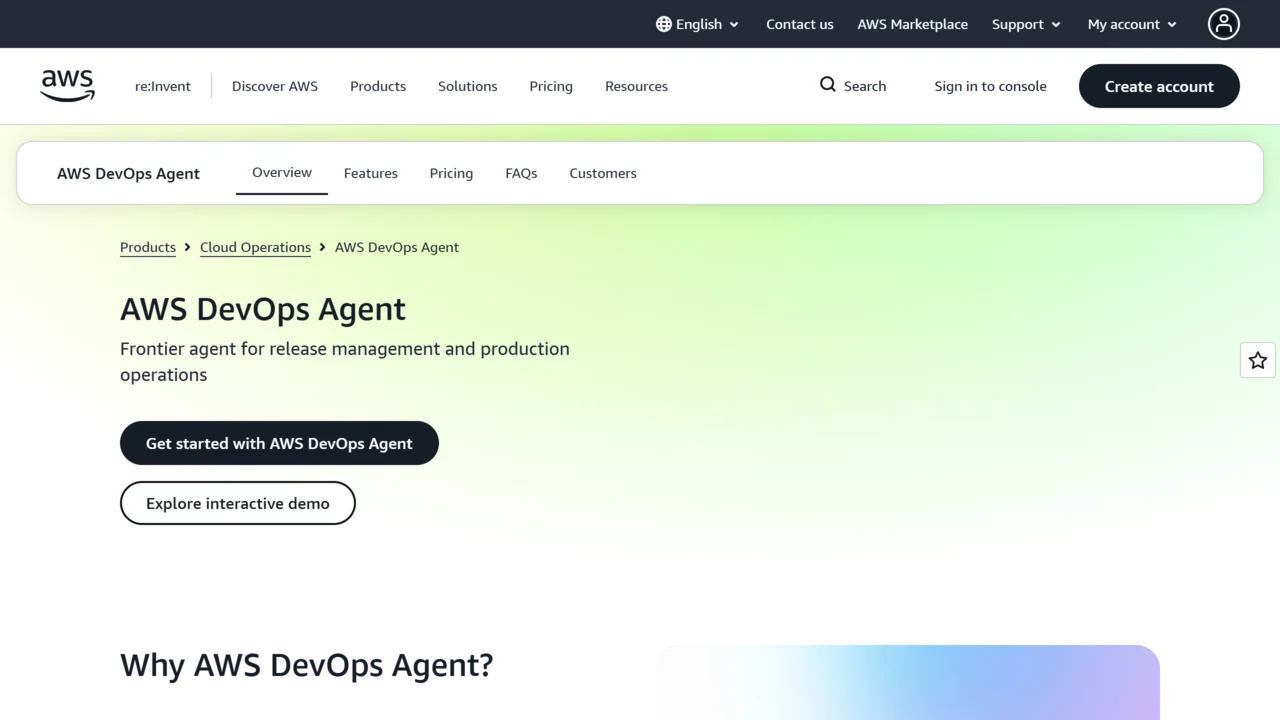Click the gradient image card
This screenshot has width=1280, height=720.
click(908, 682)
